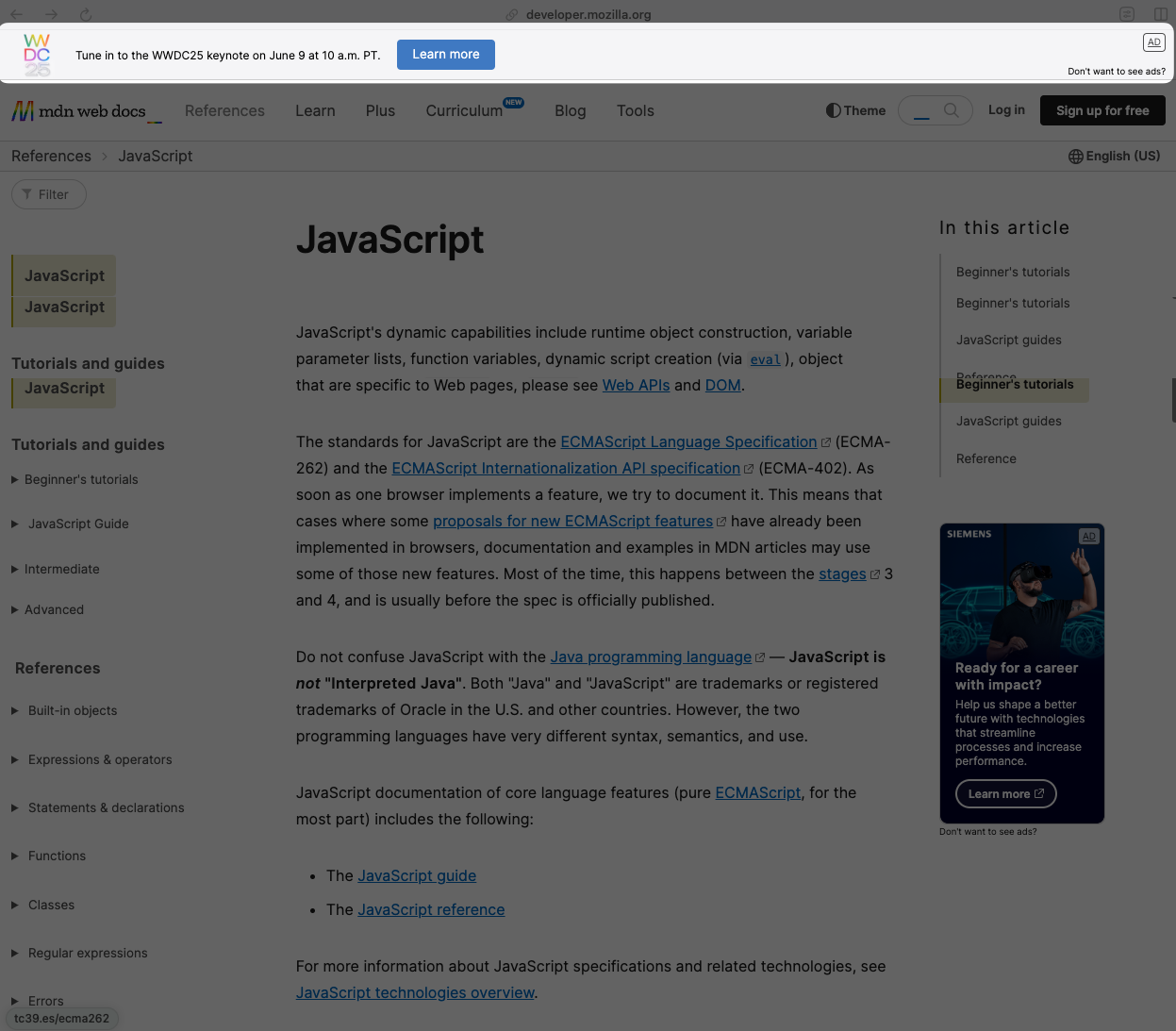Click Don't want to see ads? in top banner
The image size is (1176, 1031).
click(1117, 72)
